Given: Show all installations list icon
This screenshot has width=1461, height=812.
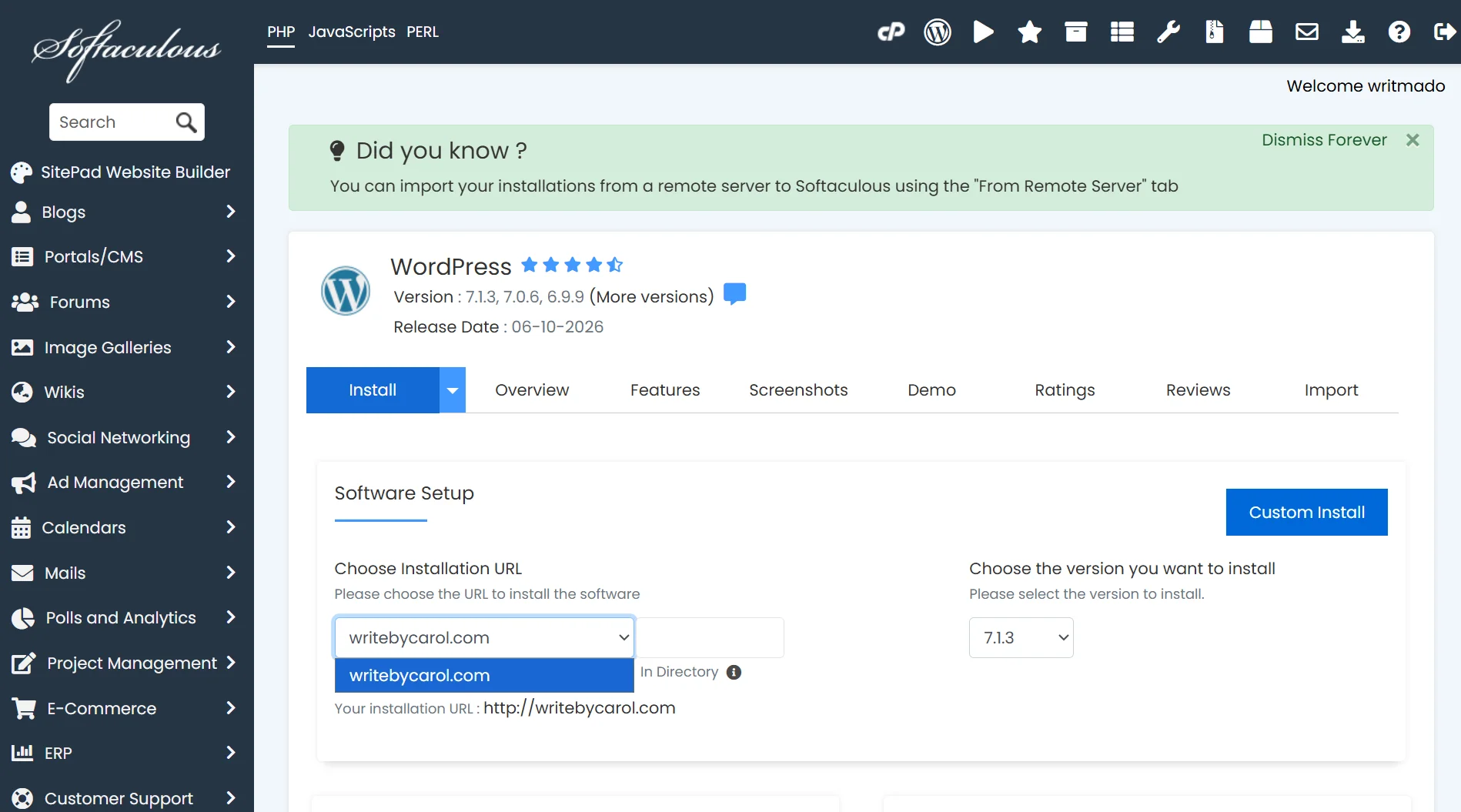Looking at the screenshot, I should (x=1122, y=32).
